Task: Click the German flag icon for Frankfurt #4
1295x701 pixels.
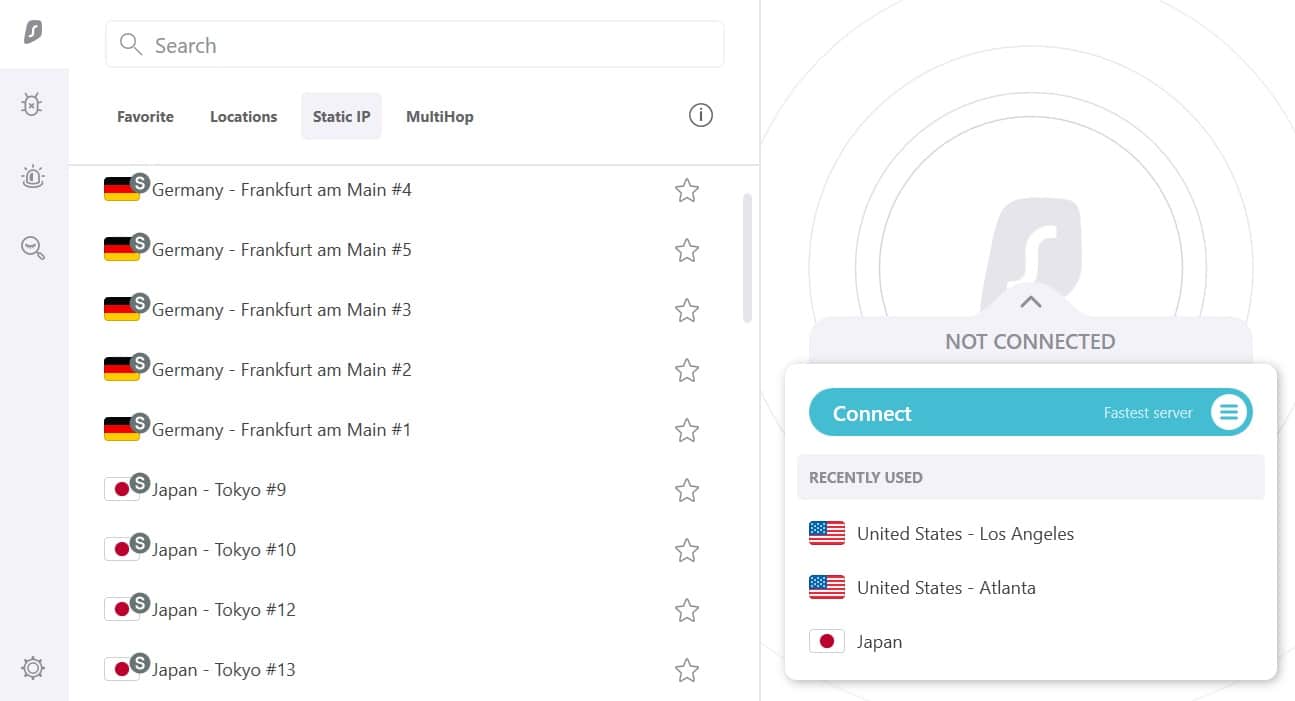Action: [121, 189]
